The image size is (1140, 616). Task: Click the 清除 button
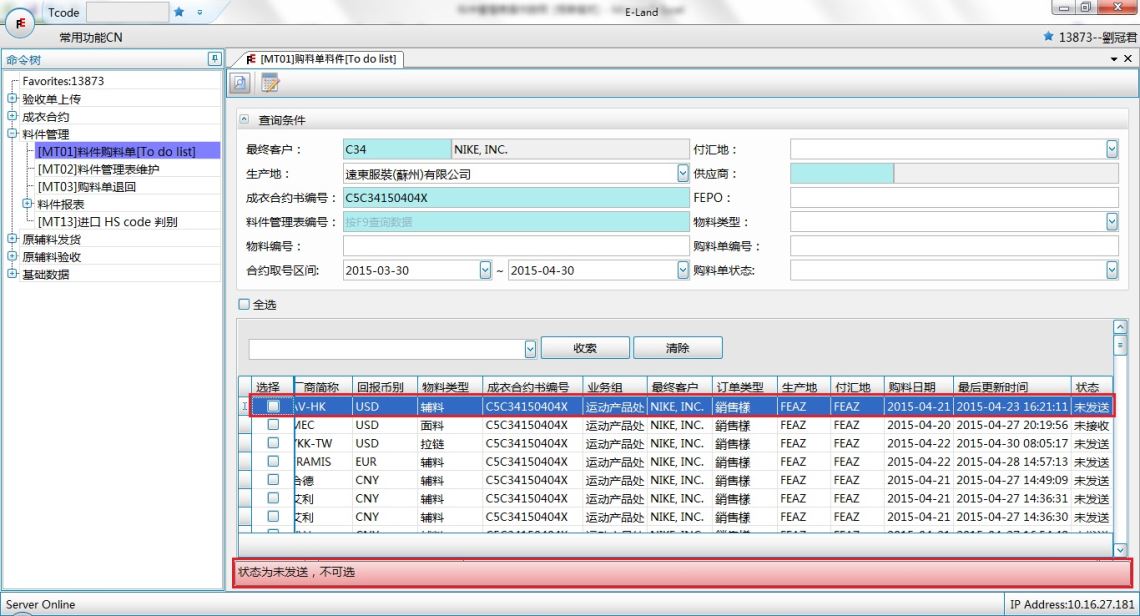(x=677, y=348)
